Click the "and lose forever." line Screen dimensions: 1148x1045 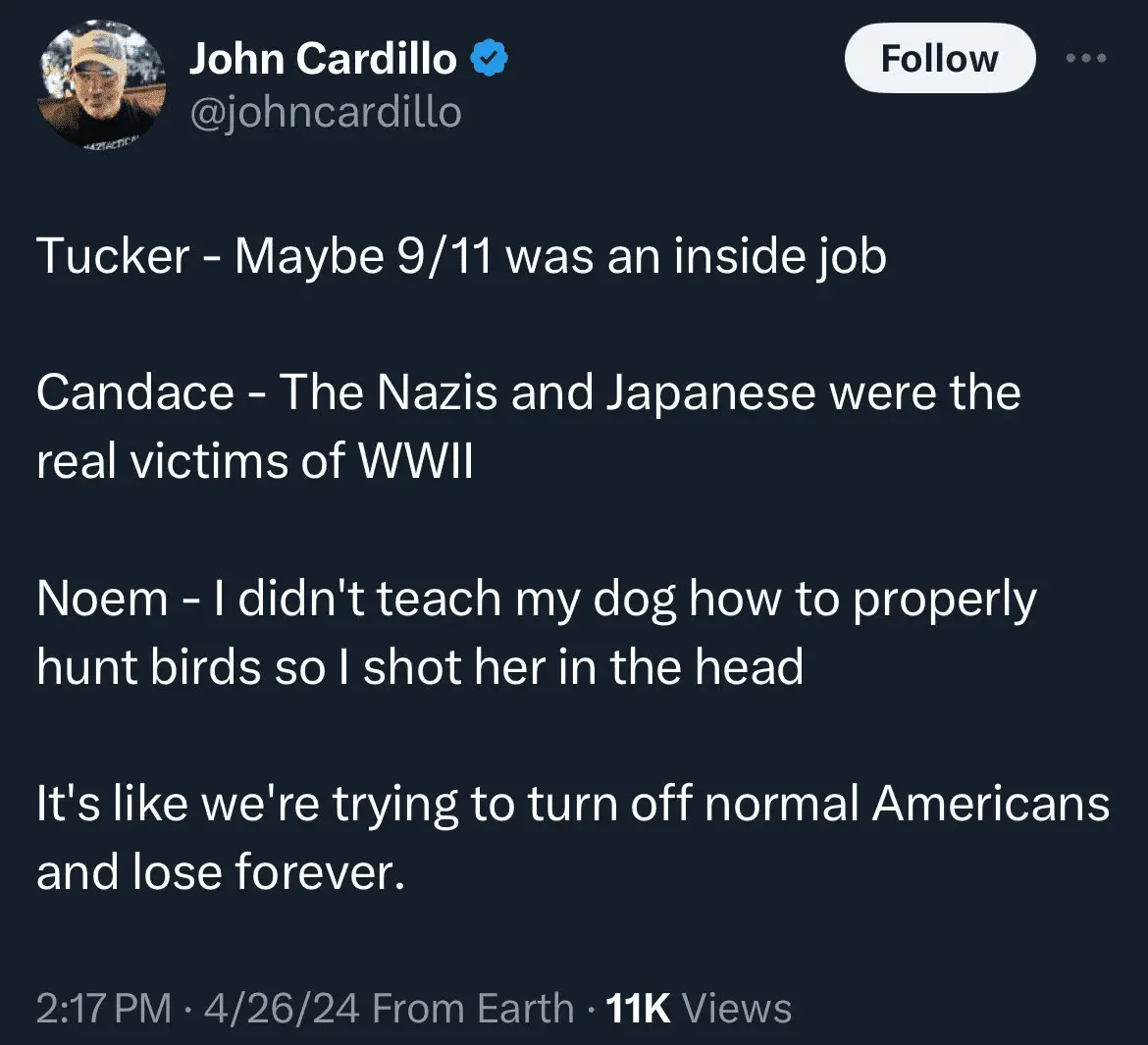point(220,871)
